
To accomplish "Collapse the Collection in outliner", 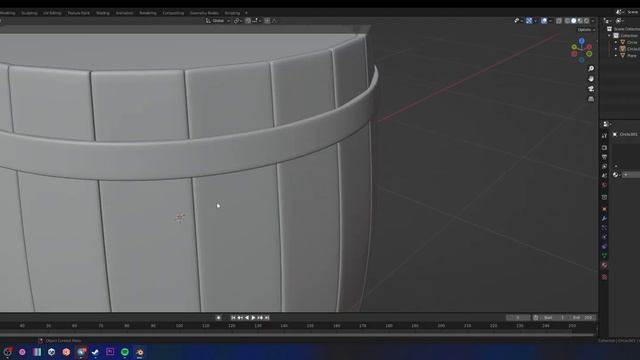I will (610, 36).
